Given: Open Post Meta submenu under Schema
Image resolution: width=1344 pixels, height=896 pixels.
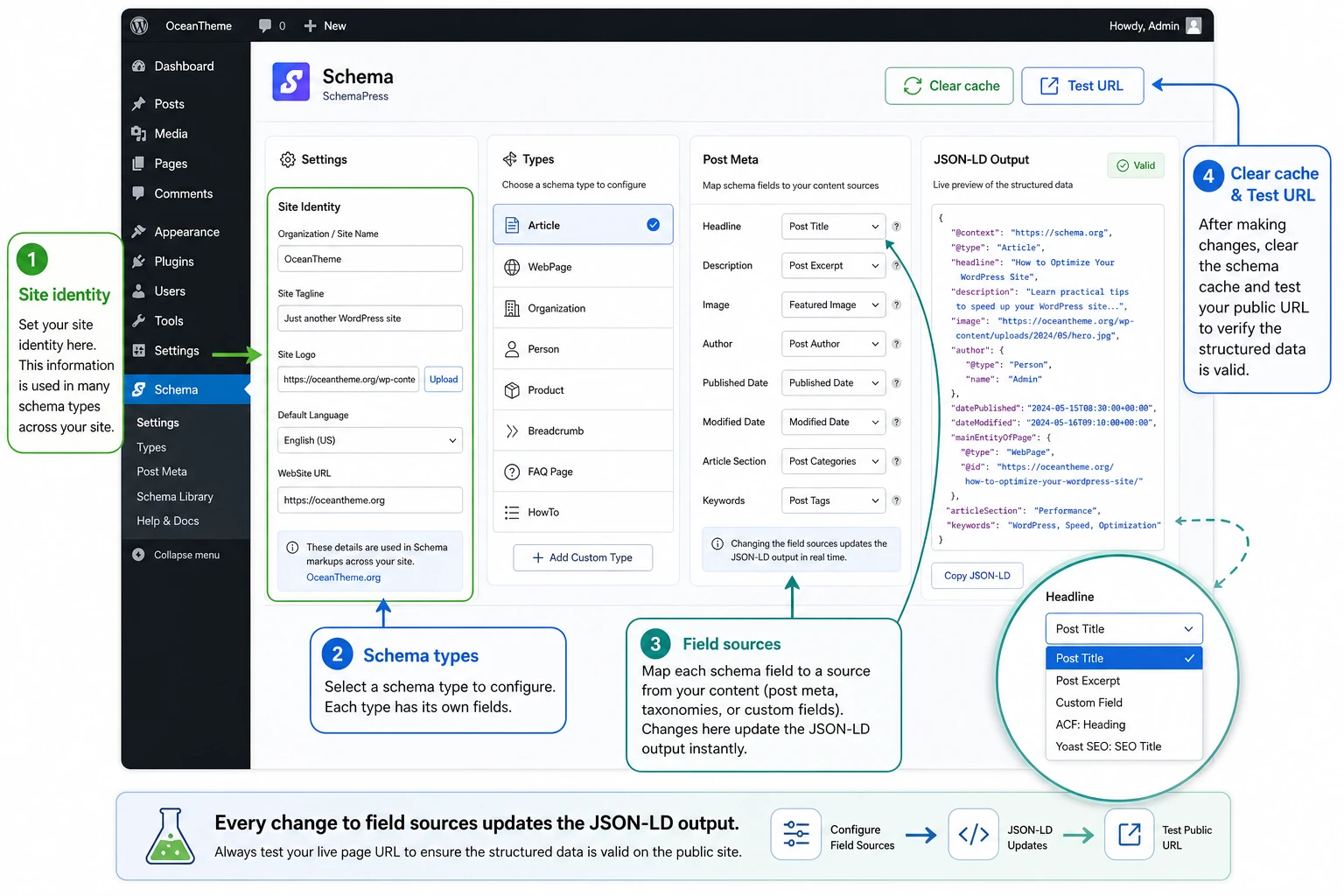Looking at the screenshot, I should point(162,472).
